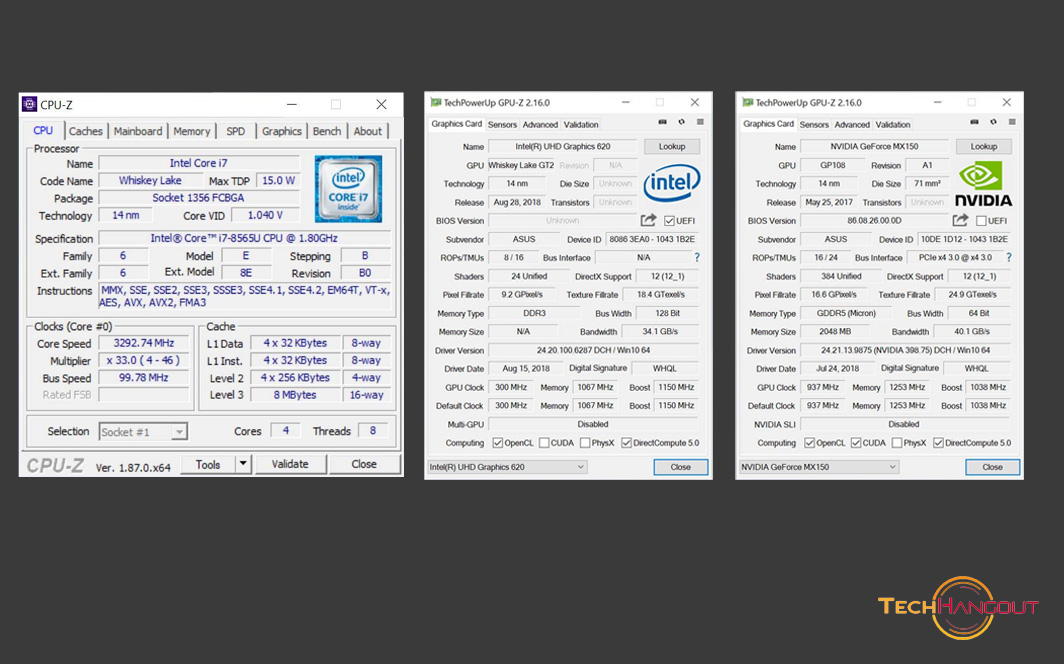
Task: Click the Core Speed value 3292.74 MHz
Action: point(144,343)
